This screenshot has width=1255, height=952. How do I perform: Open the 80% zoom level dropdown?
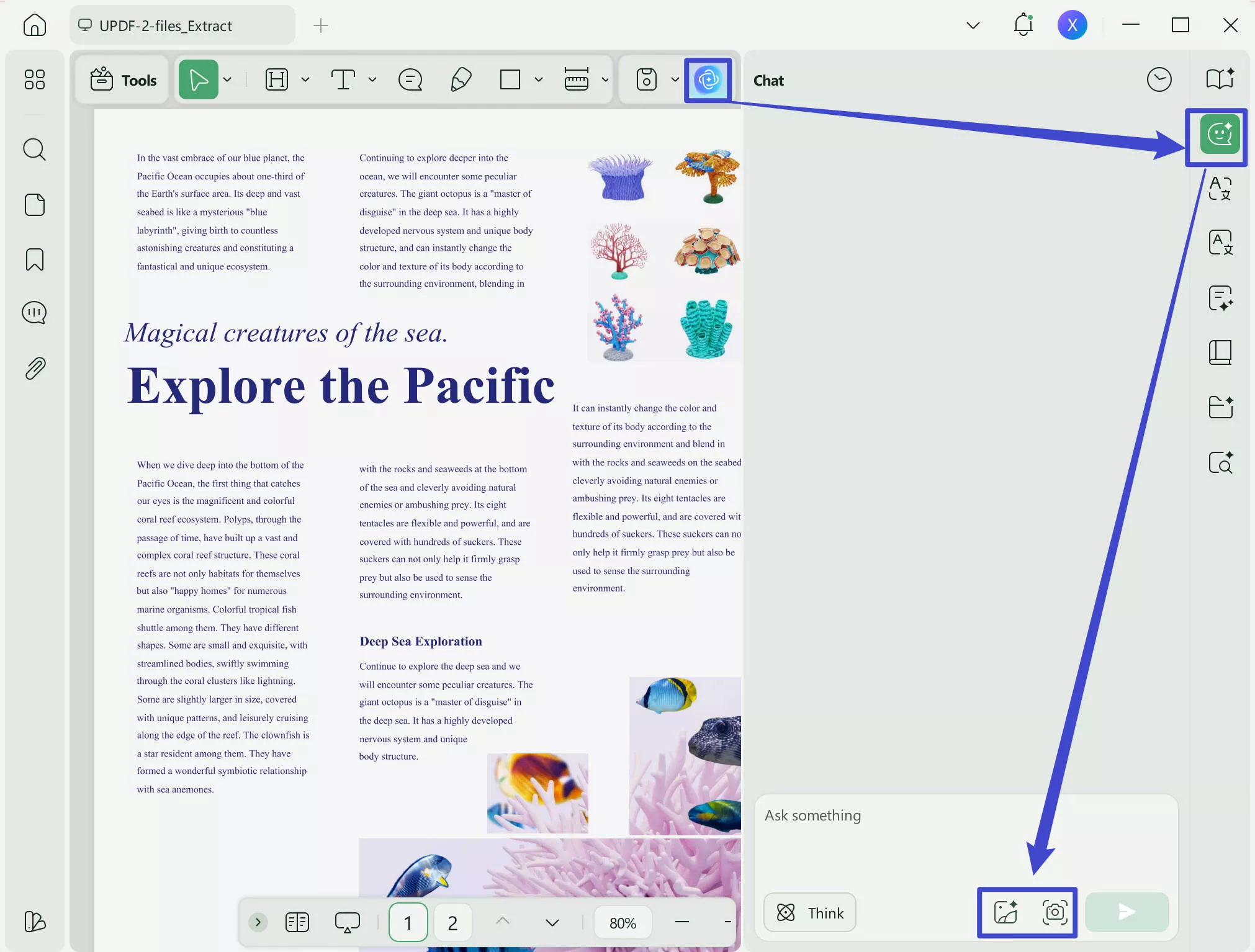[623, 923]
